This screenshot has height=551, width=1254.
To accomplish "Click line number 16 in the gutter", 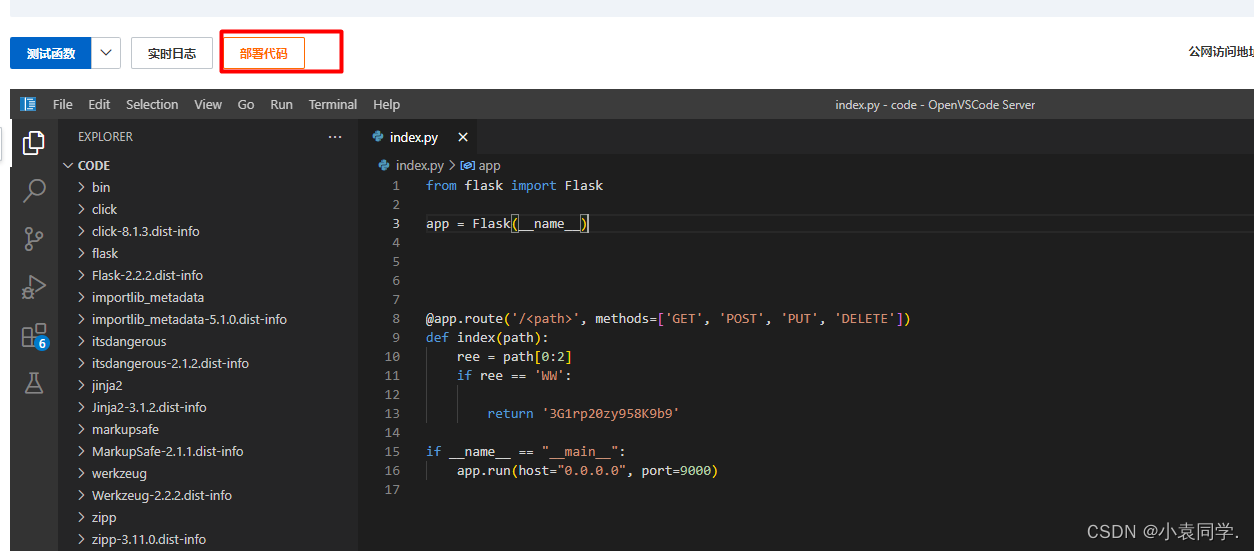I will [392, 470].
